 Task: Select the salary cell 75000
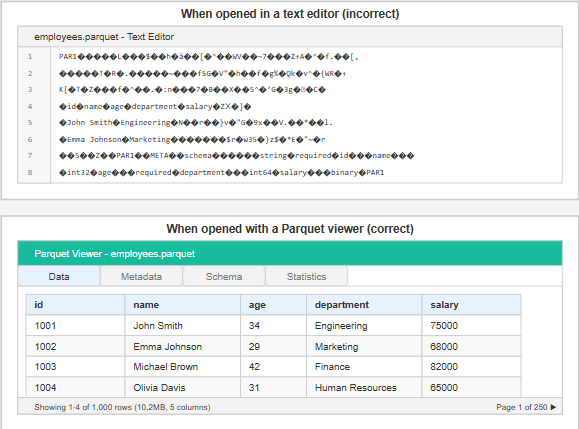coord(472,325)
